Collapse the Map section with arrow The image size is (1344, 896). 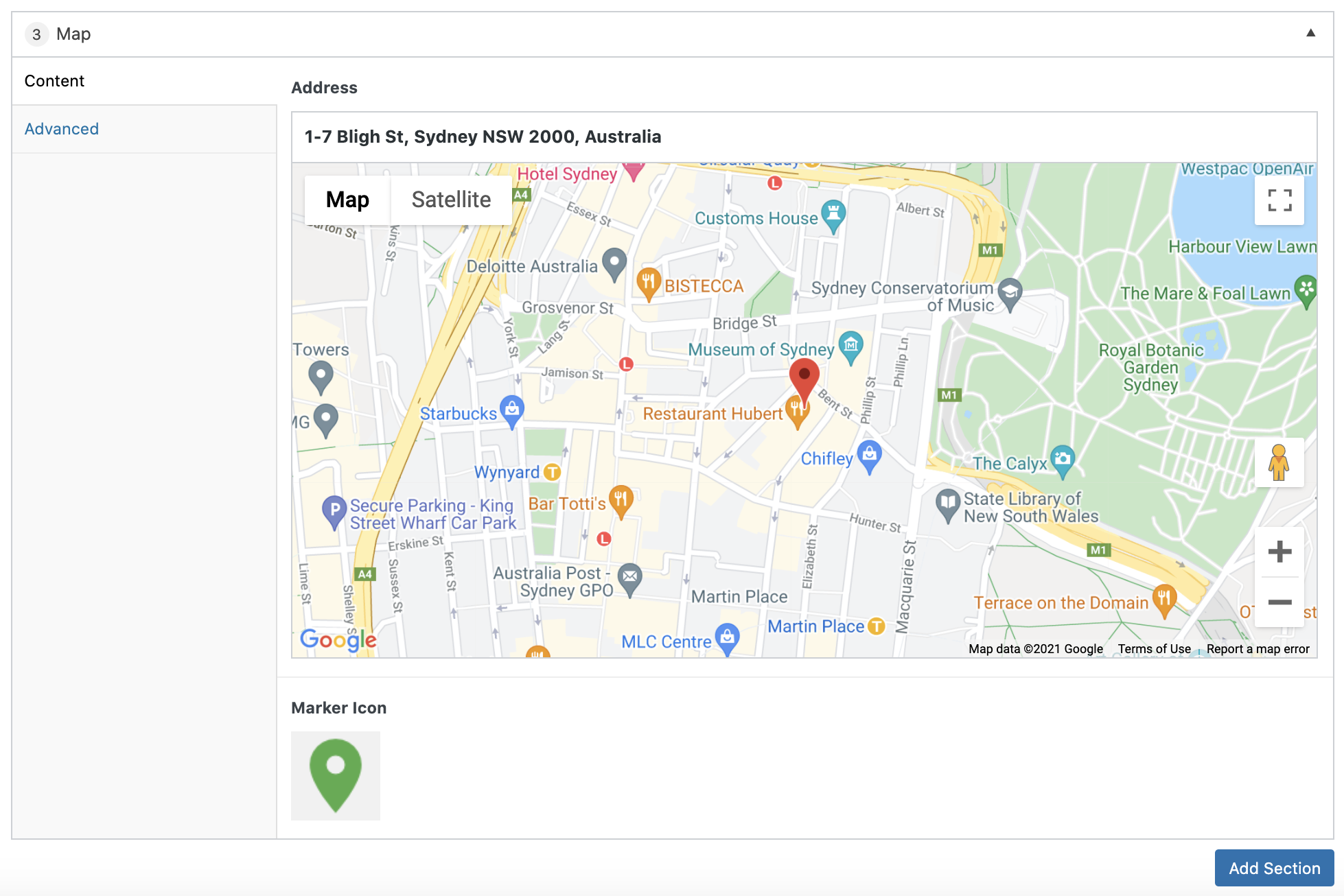(1310, 33)
